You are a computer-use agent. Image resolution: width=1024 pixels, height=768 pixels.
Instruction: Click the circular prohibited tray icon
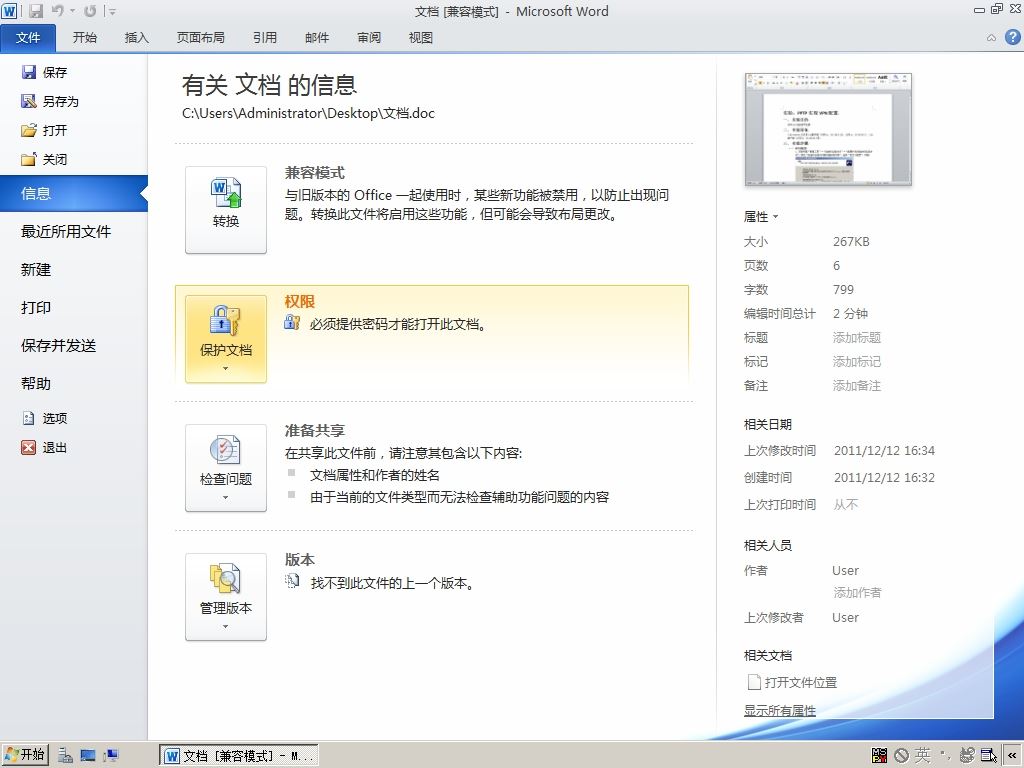click(901, 756)
